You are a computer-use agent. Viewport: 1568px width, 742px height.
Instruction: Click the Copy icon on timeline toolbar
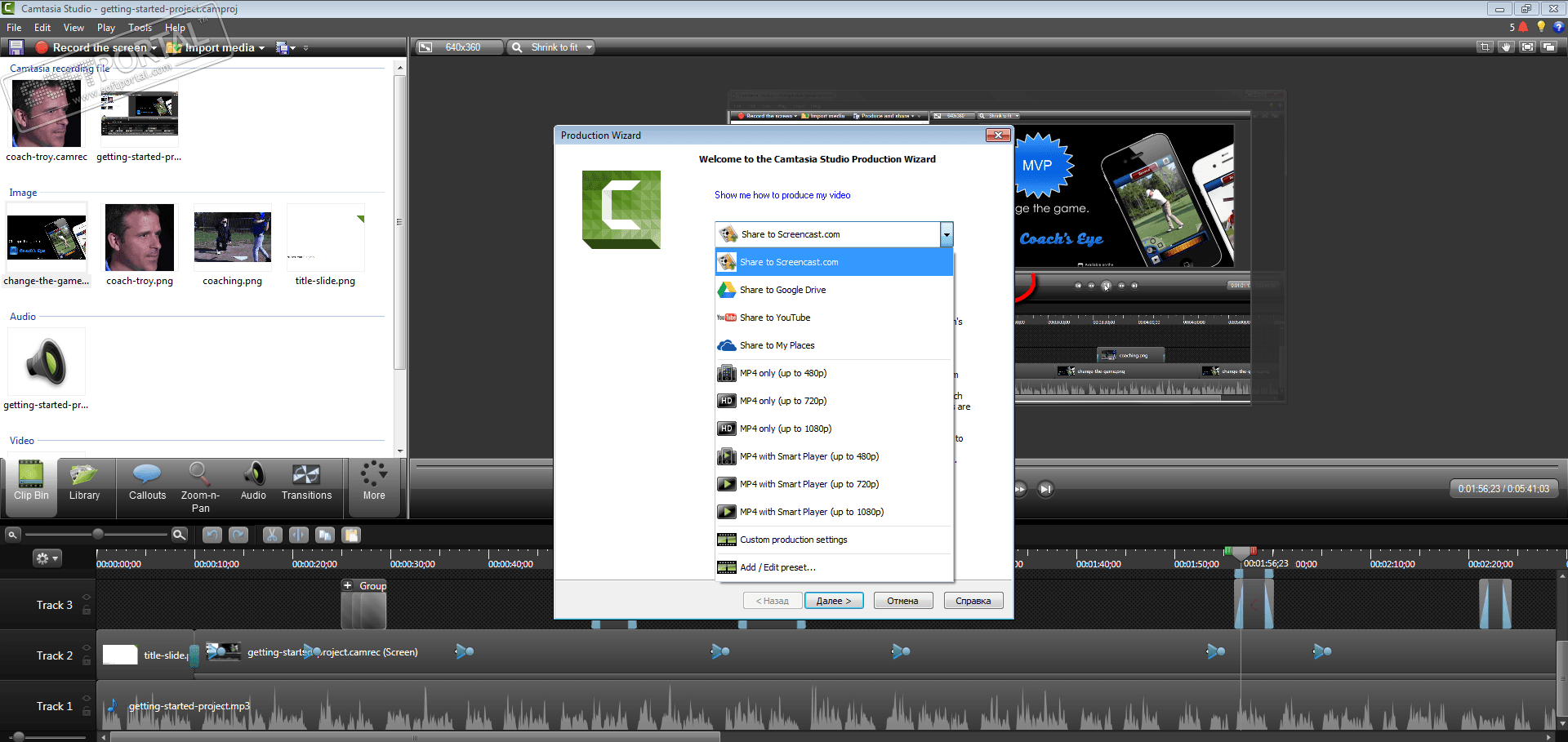(325, 535)
